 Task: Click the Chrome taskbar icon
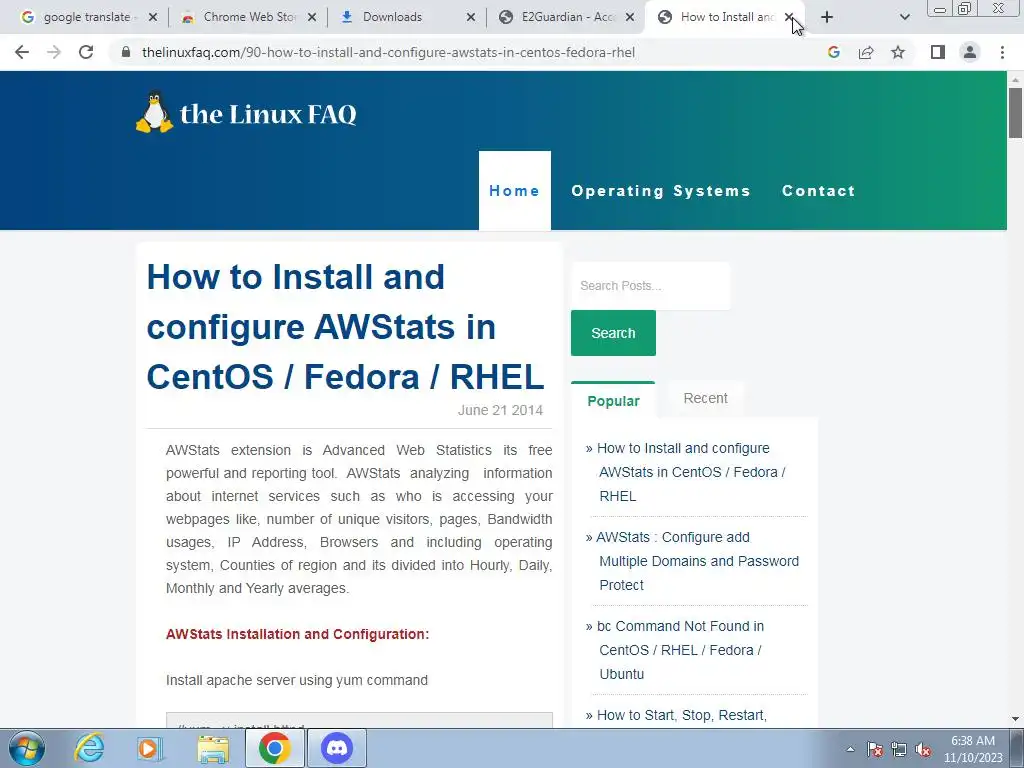click(275, 748)
